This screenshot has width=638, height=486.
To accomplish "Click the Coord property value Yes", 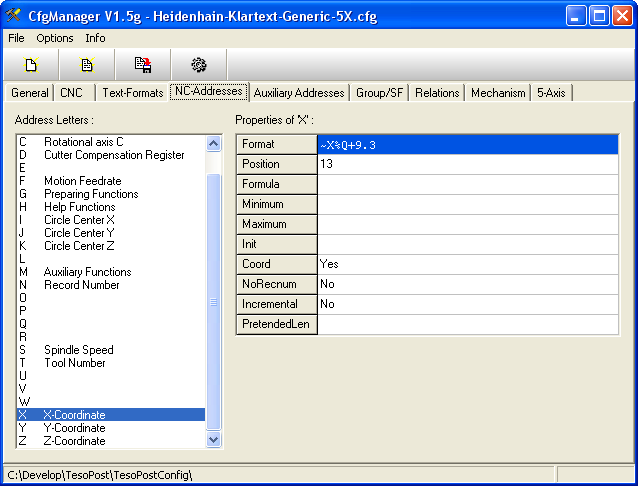I will [467, 264].
